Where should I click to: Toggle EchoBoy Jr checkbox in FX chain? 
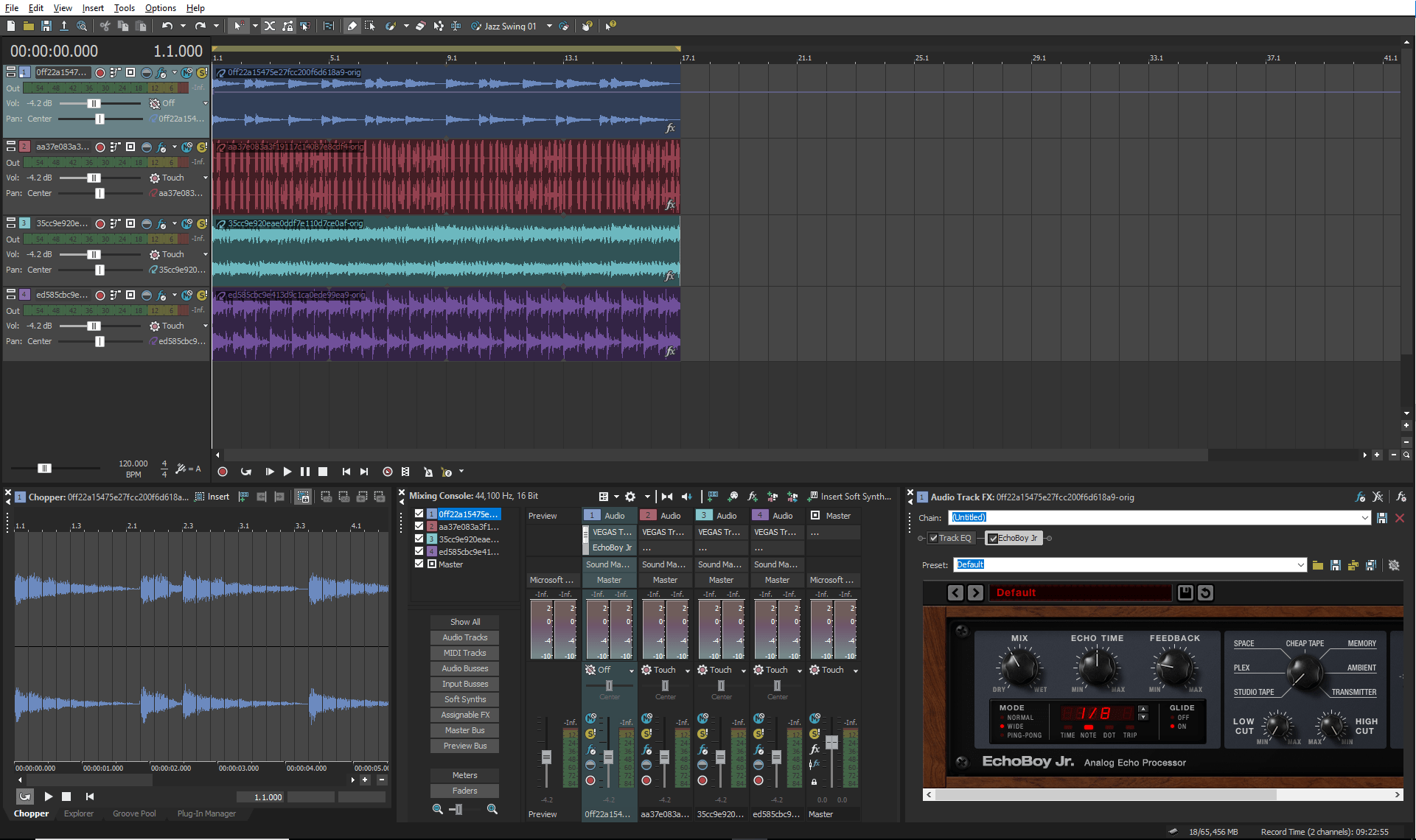pyautogui.click(x=993, y=538)
